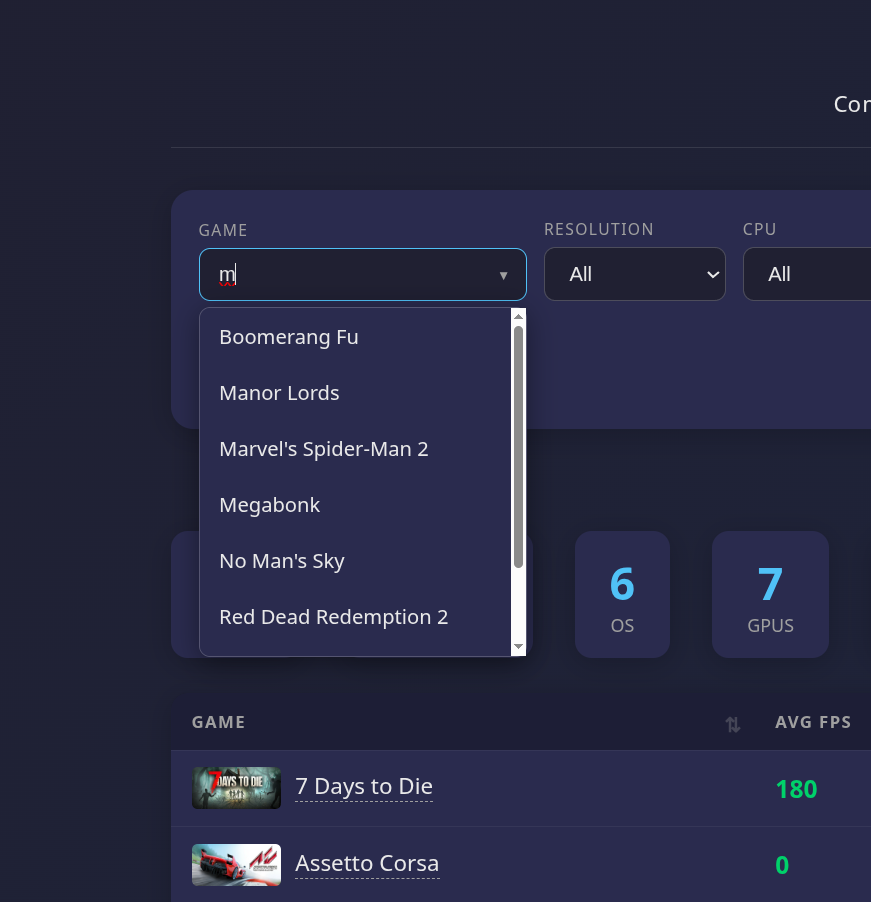The height and width of the screenshot is (902, 871).
Task: Click the 7 Days to Die thumbnail
Action: point(236,788)
